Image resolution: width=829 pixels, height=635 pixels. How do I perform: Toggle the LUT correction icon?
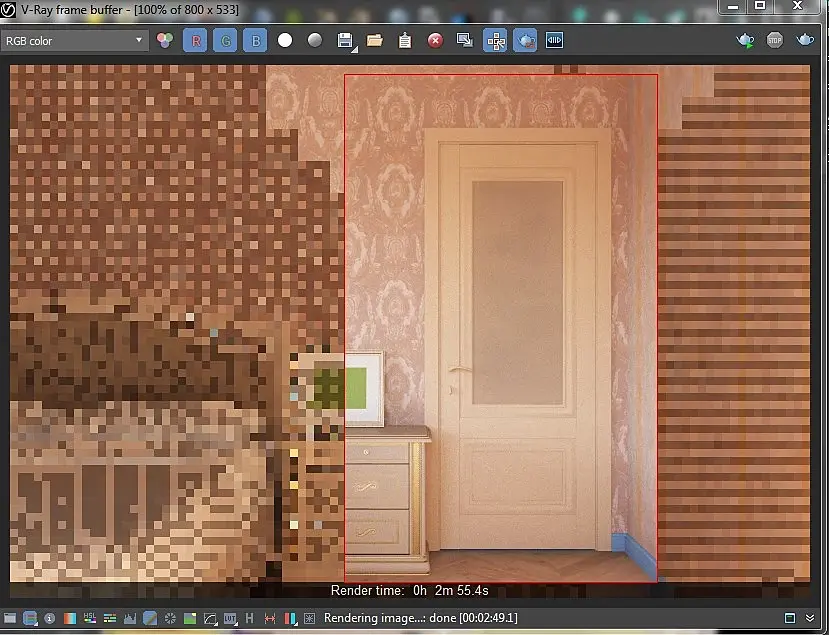(230, 618)
